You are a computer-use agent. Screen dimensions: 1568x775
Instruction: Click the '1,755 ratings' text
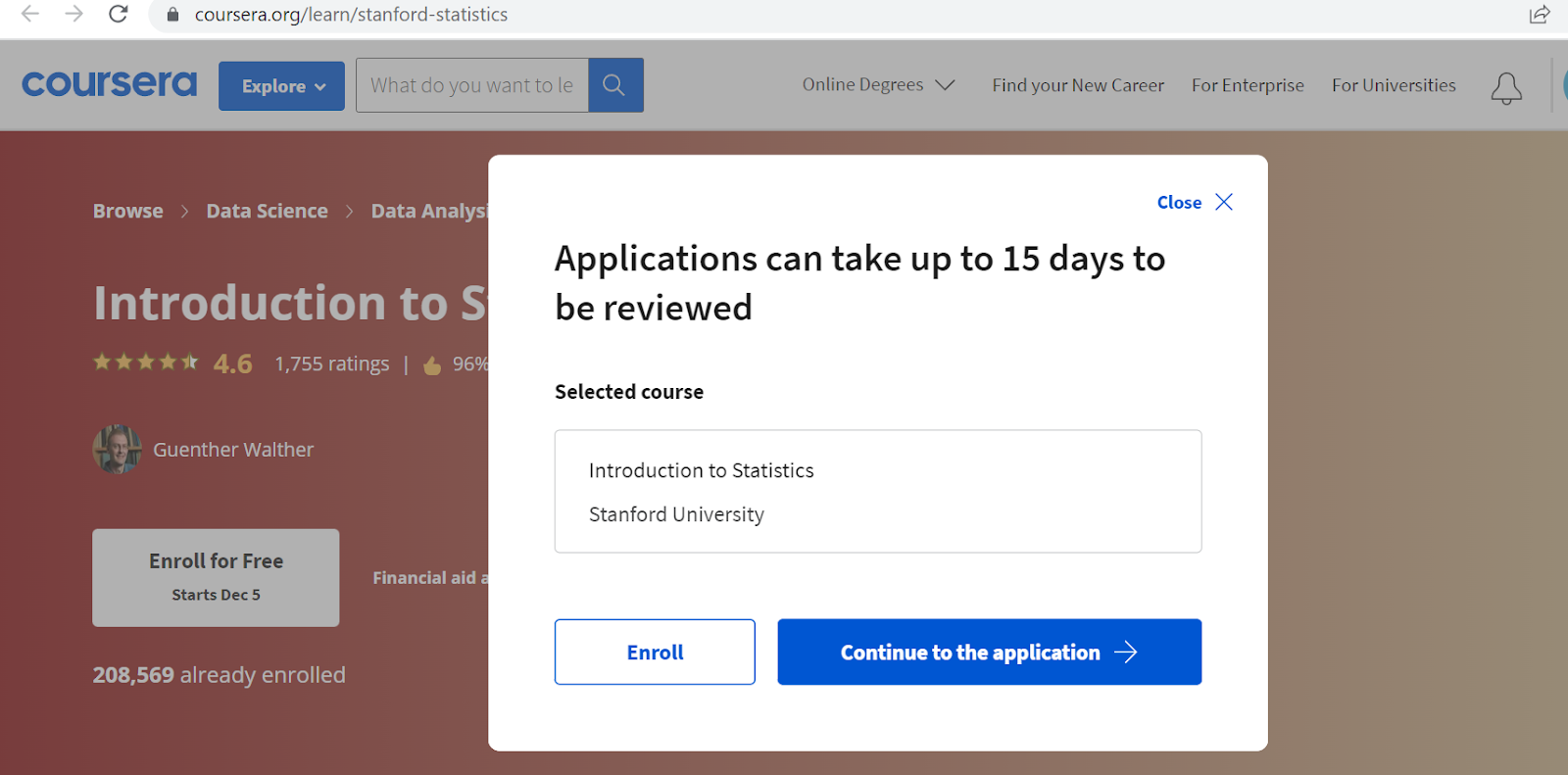[332, 364]
